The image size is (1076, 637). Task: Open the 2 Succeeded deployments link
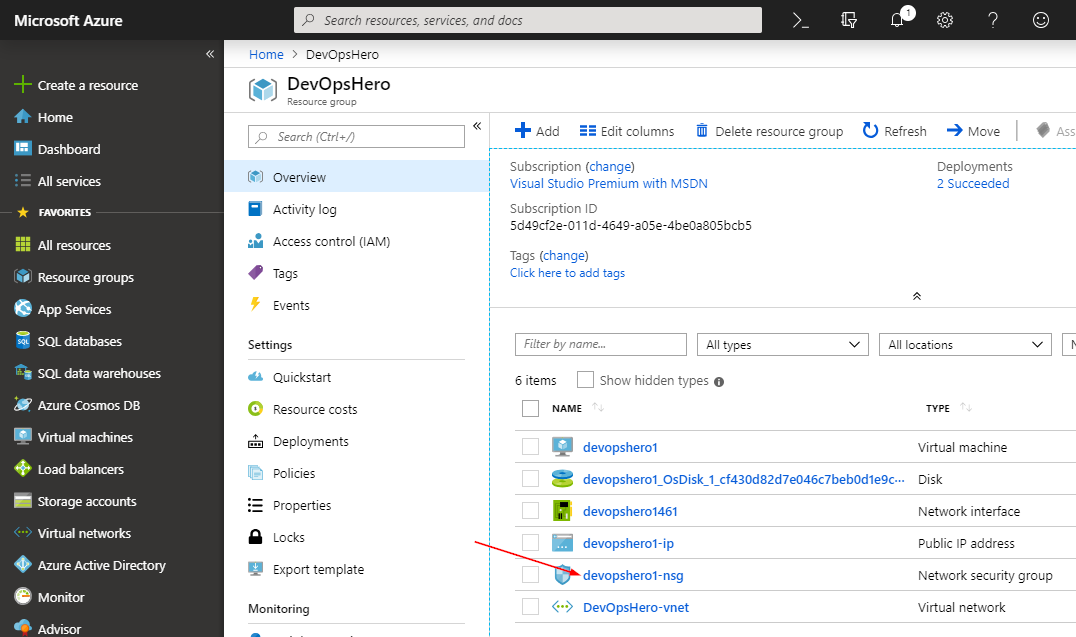(973, 183)
